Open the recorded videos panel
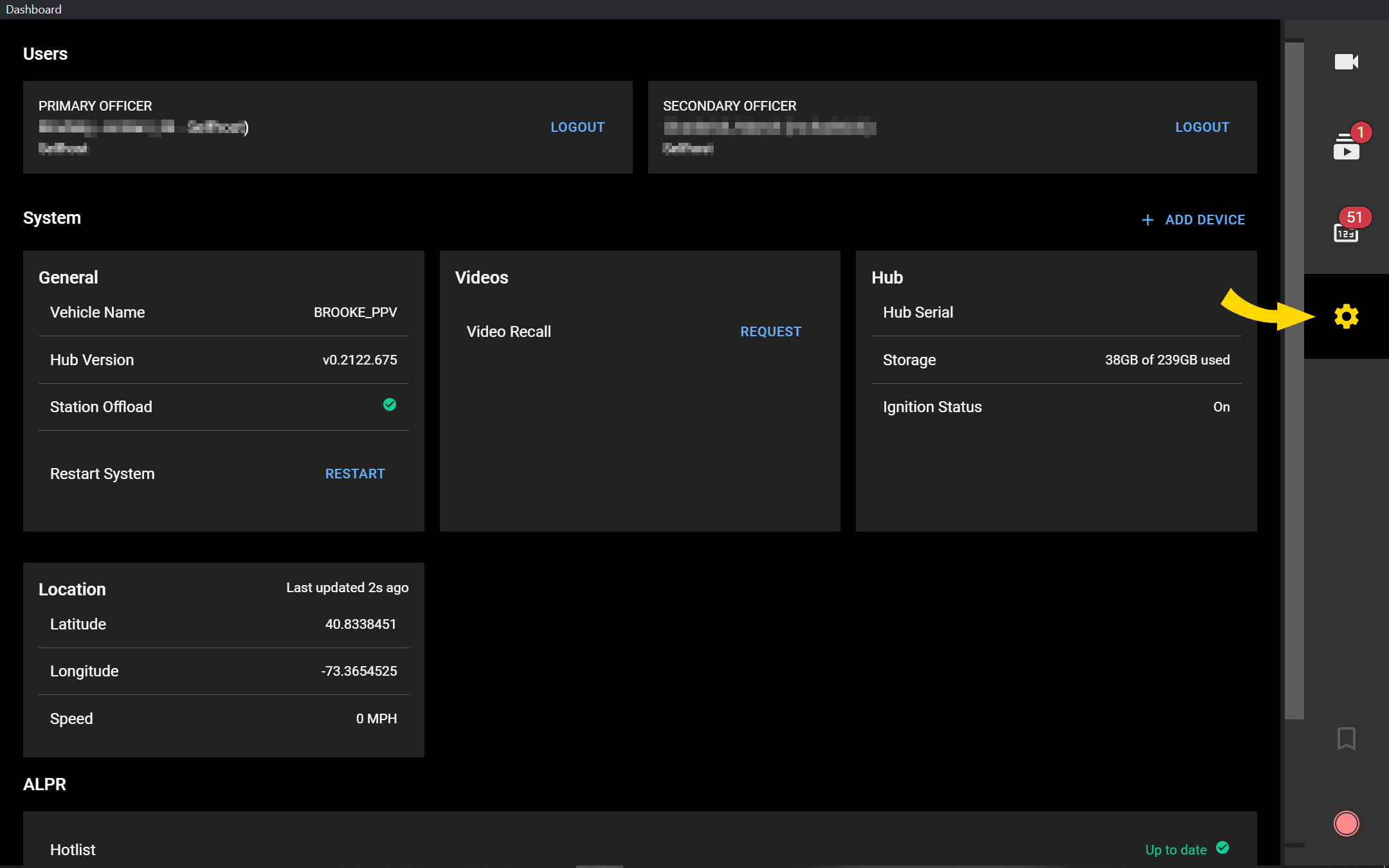The image size is (1389, 868). coord(1347,147)
